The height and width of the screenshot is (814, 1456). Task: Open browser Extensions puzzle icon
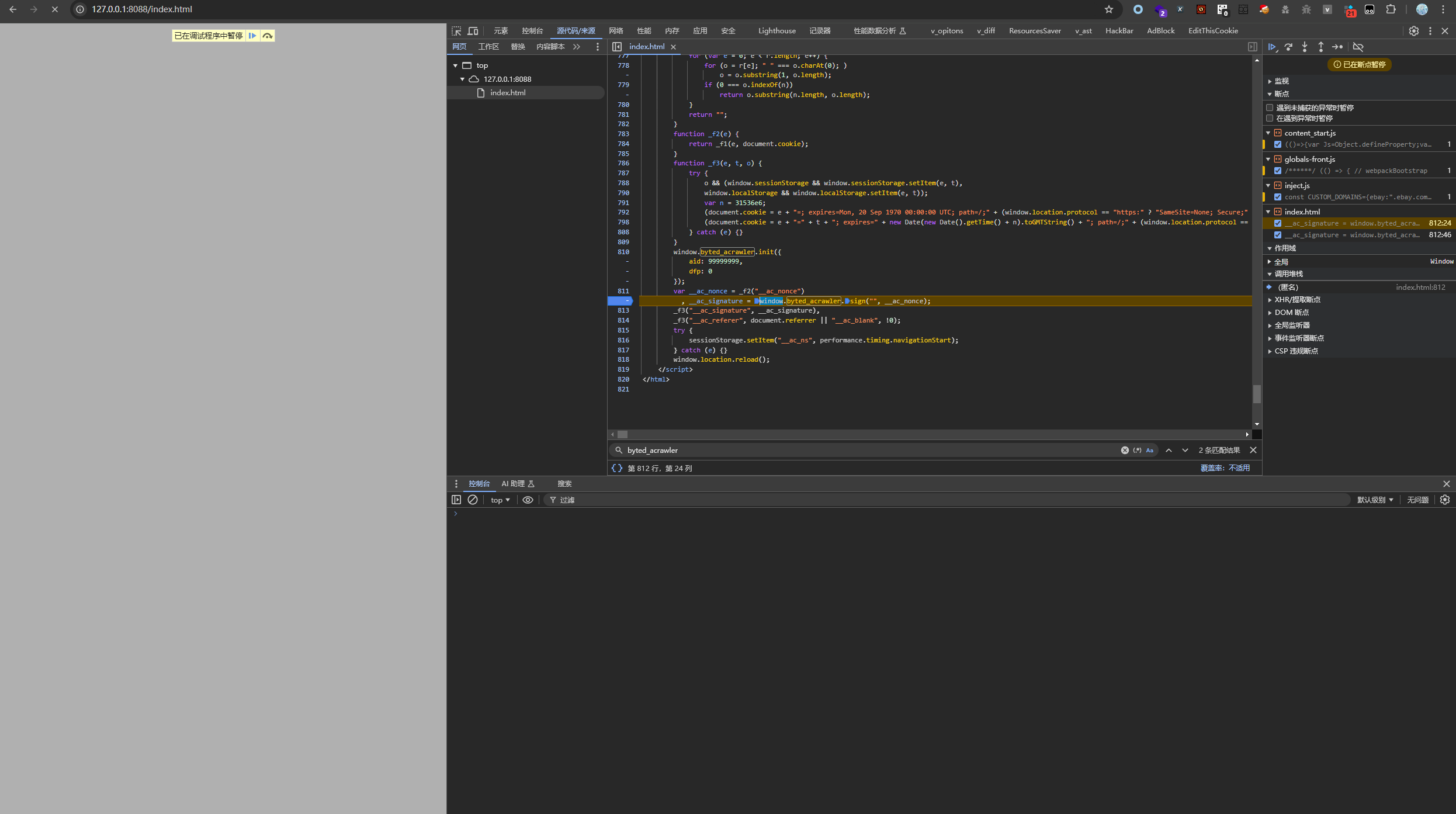point(1391,9)
